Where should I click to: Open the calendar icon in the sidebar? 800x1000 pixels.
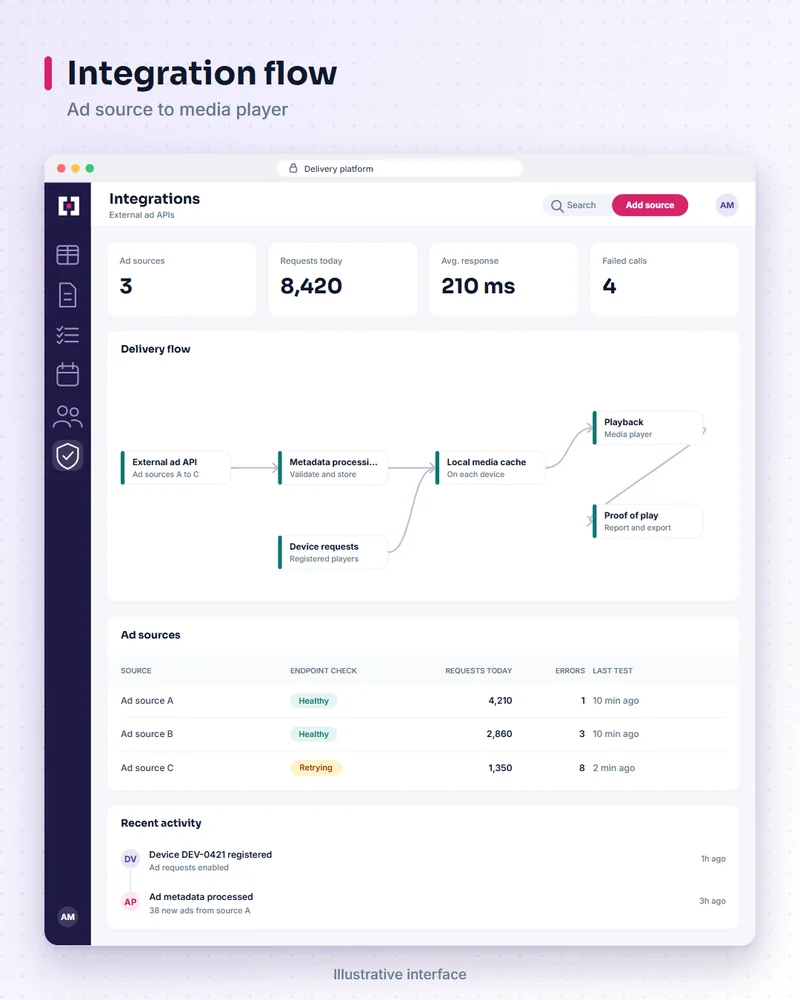(68, 374)
